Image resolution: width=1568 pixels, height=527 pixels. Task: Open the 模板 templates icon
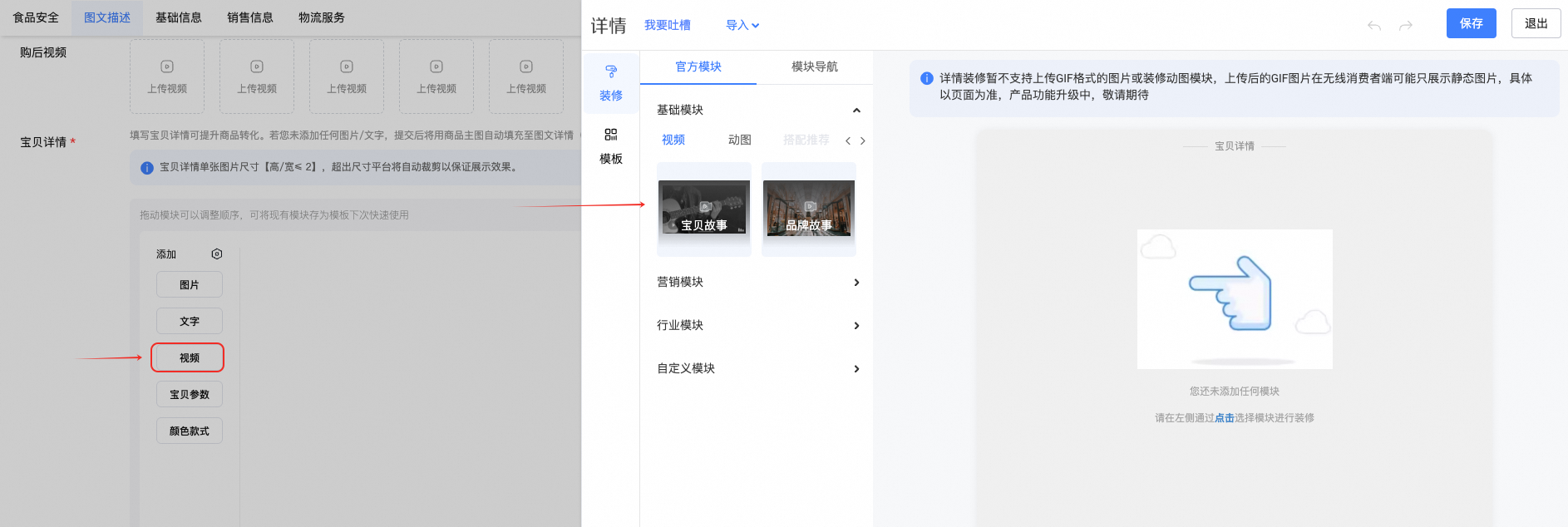[x=611, y=135]
